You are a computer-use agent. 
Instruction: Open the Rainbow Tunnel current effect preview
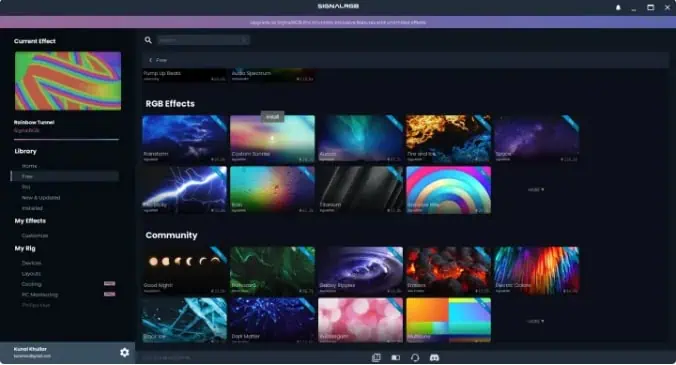[x=68, y=81]
